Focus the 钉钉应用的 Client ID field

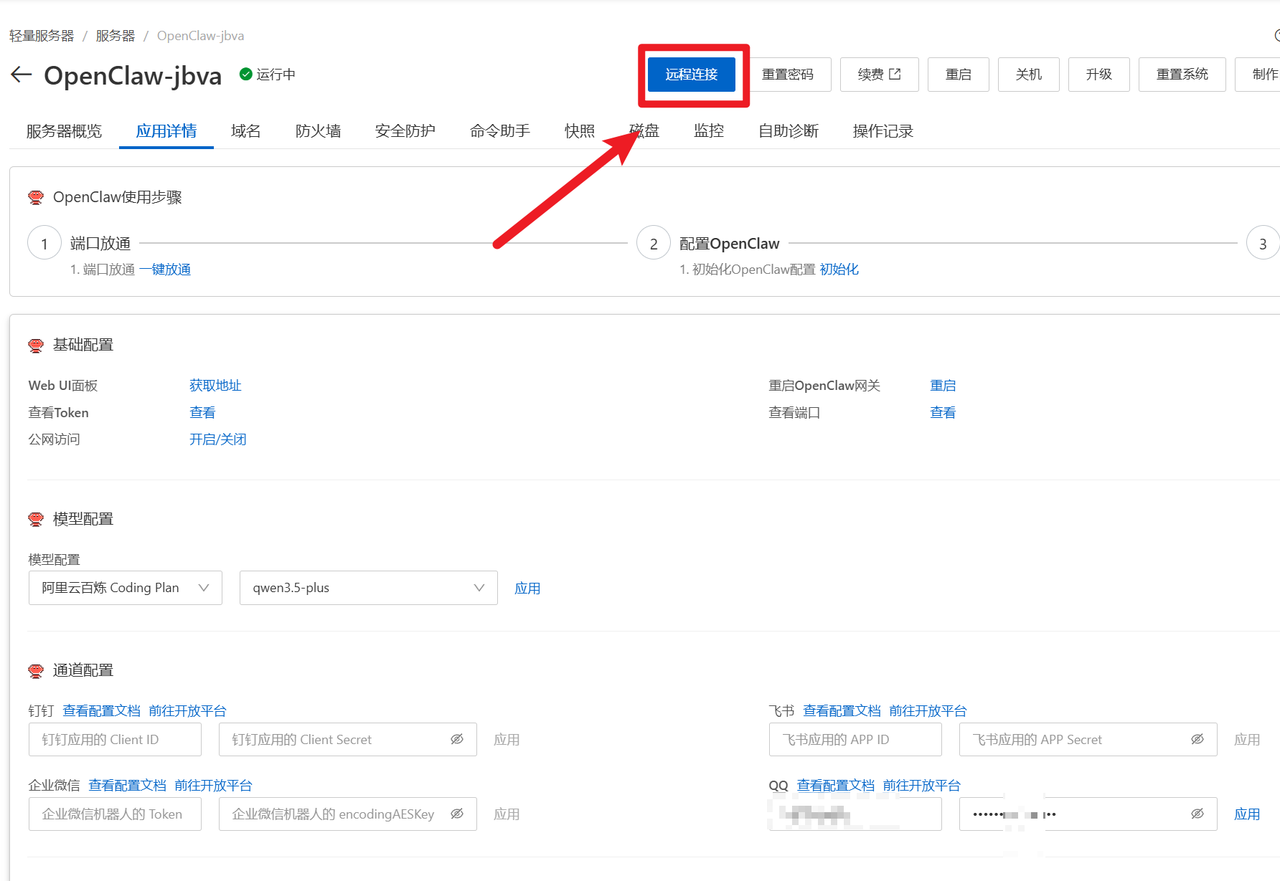[115, 739]
